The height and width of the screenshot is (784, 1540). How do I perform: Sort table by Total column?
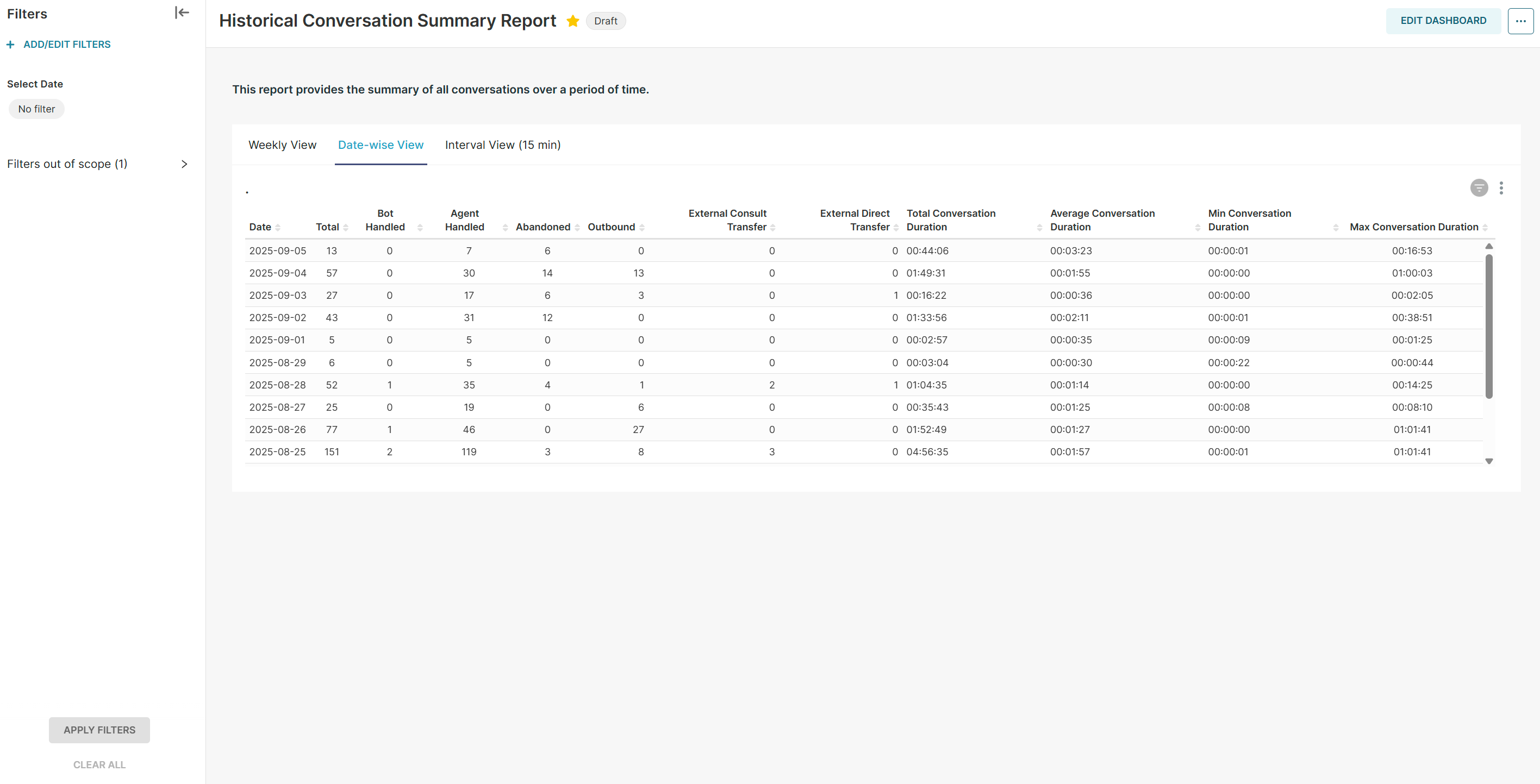[x=346, y=228]
